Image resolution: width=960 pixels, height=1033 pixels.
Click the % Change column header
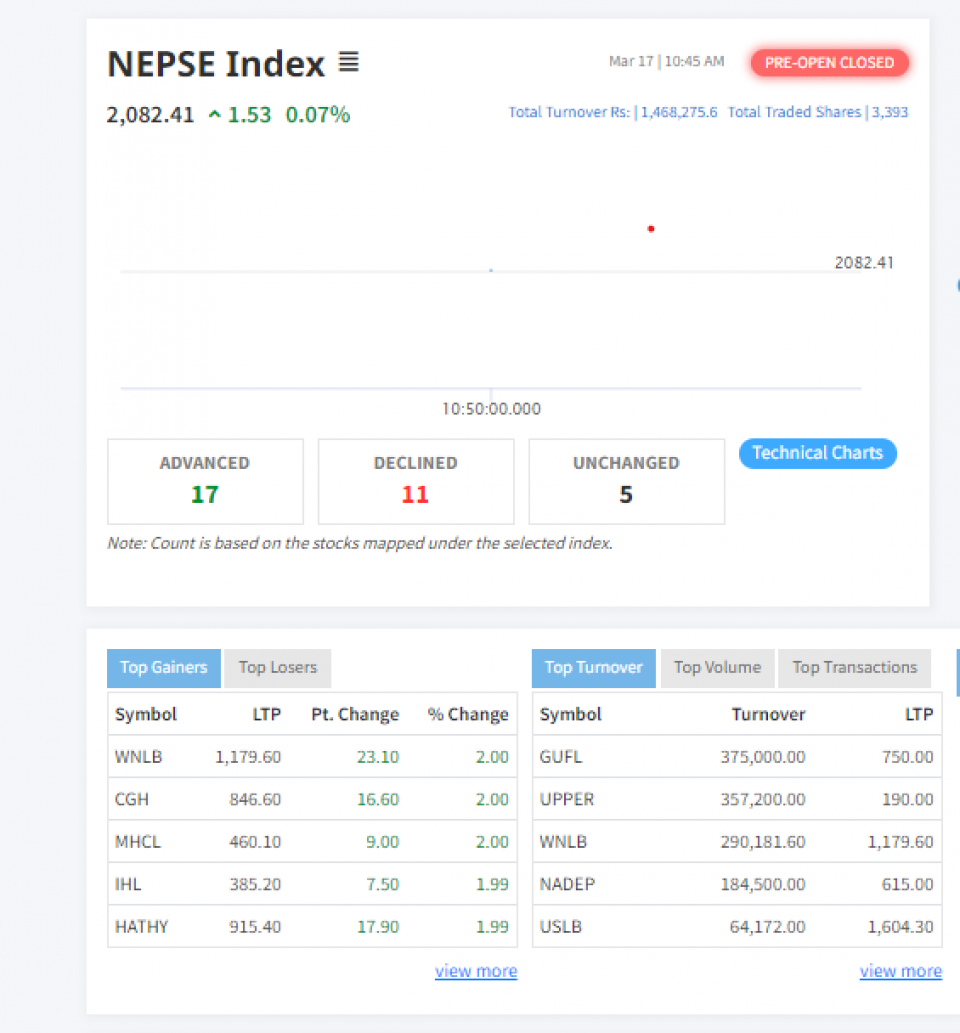[468, 714]
